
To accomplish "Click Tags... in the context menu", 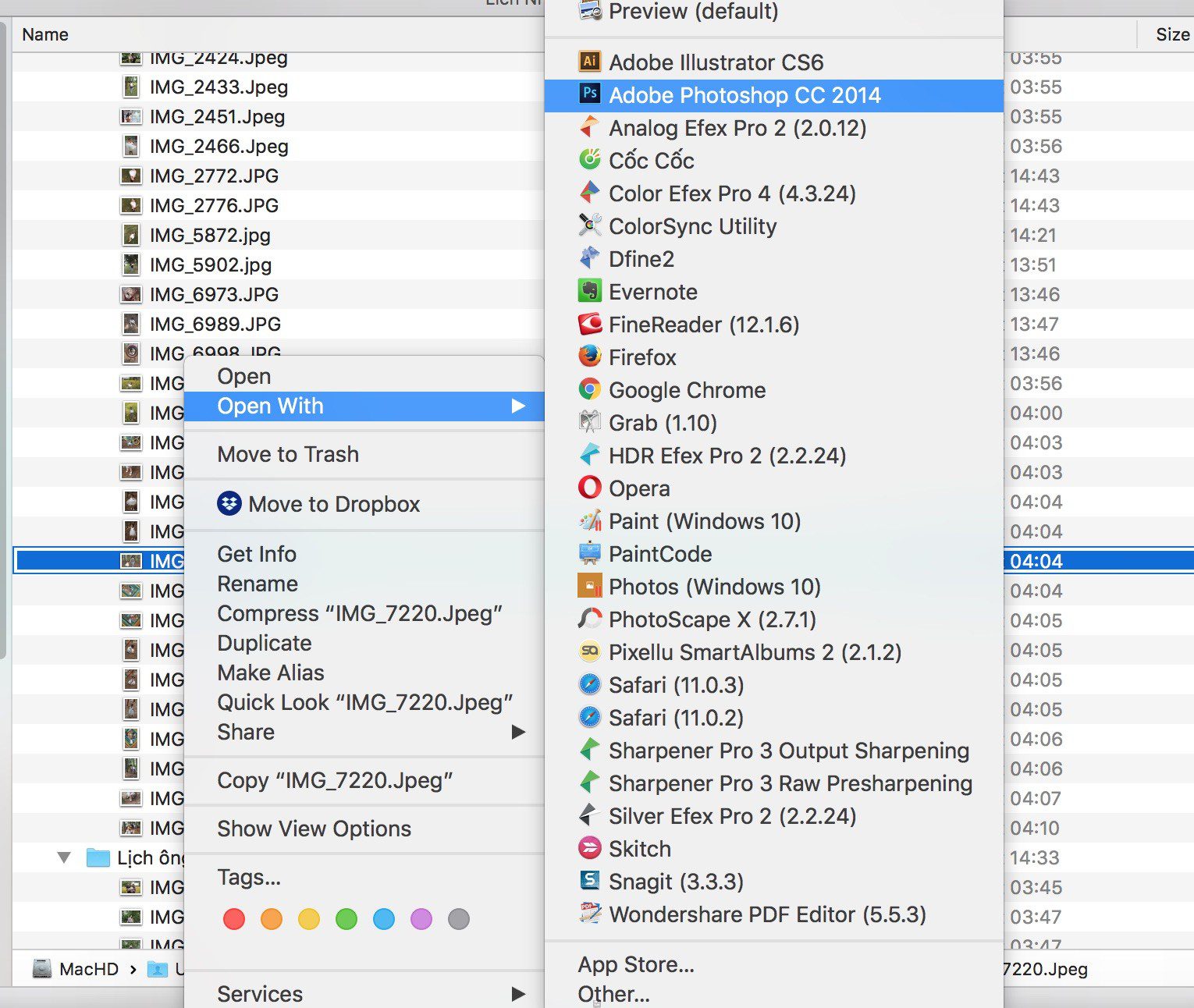I will coord(364,878).
